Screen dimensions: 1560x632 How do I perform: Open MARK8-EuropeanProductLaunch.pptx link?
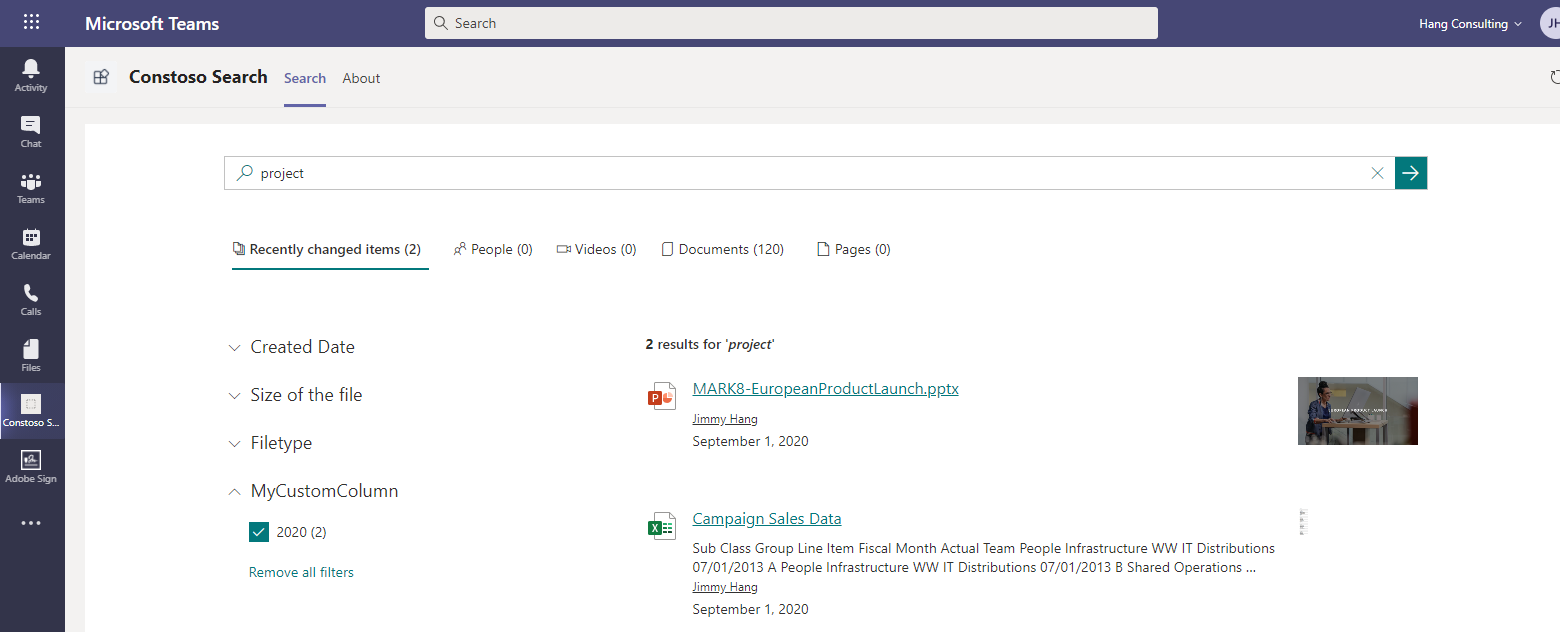826,389
